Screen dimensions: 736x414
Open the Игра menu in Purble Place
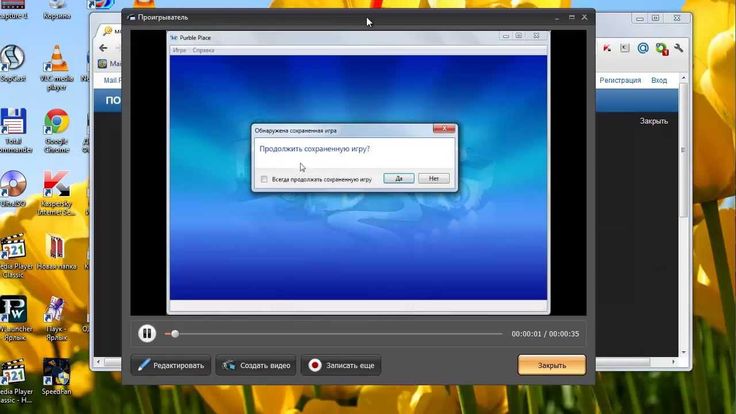(x=179, y=50)
